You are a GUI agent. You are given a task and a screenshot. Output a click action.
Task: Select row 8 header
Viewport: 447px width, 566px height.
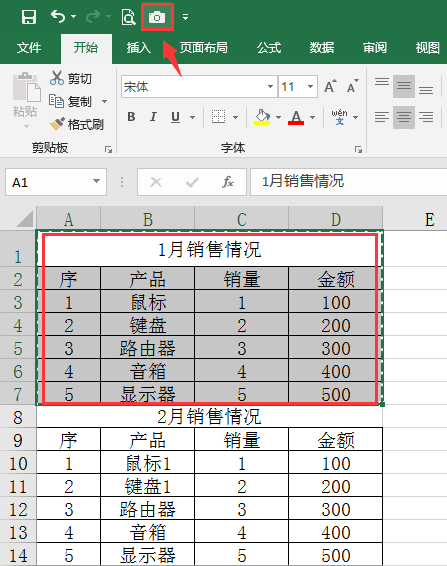pyautogui.click(x=18, y=417)
